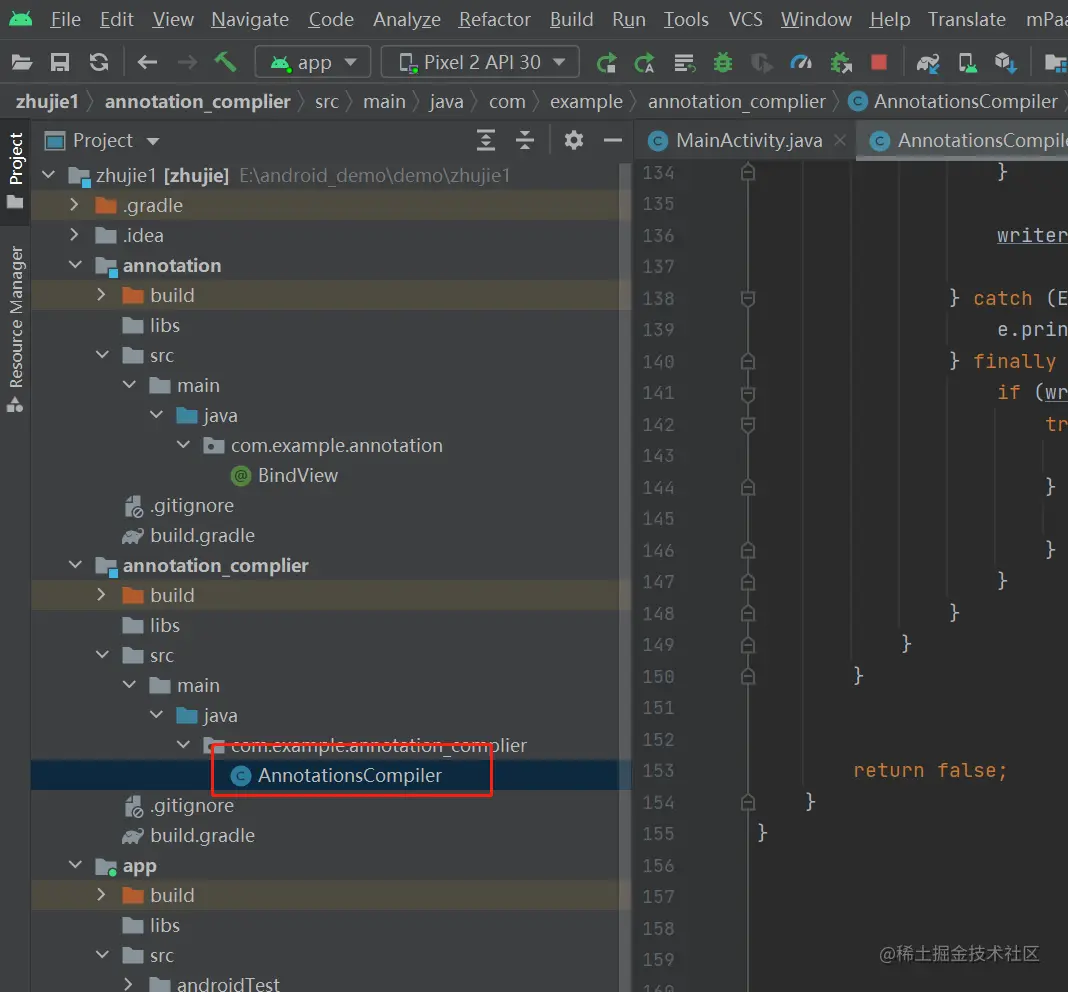Open the VCS menu
The height and width of the screenshot is (992, 1068).
[x=746, y=19]
